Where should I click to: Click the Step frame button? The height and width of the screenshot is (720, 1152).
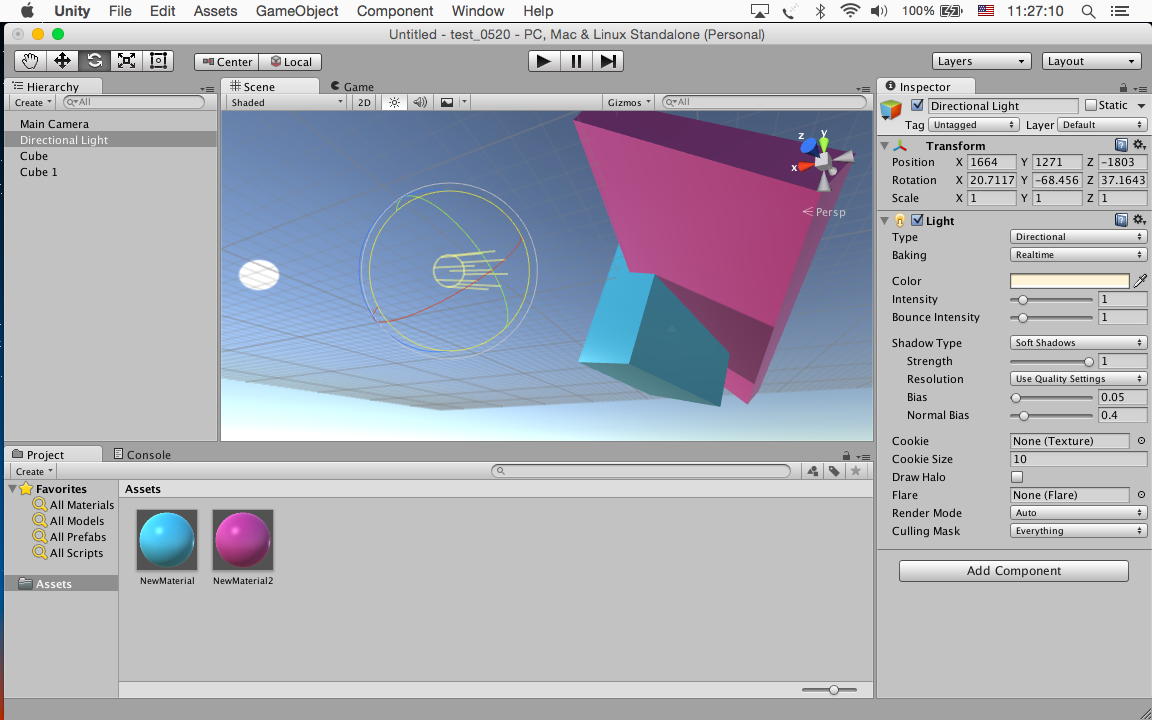pos(608,61)
